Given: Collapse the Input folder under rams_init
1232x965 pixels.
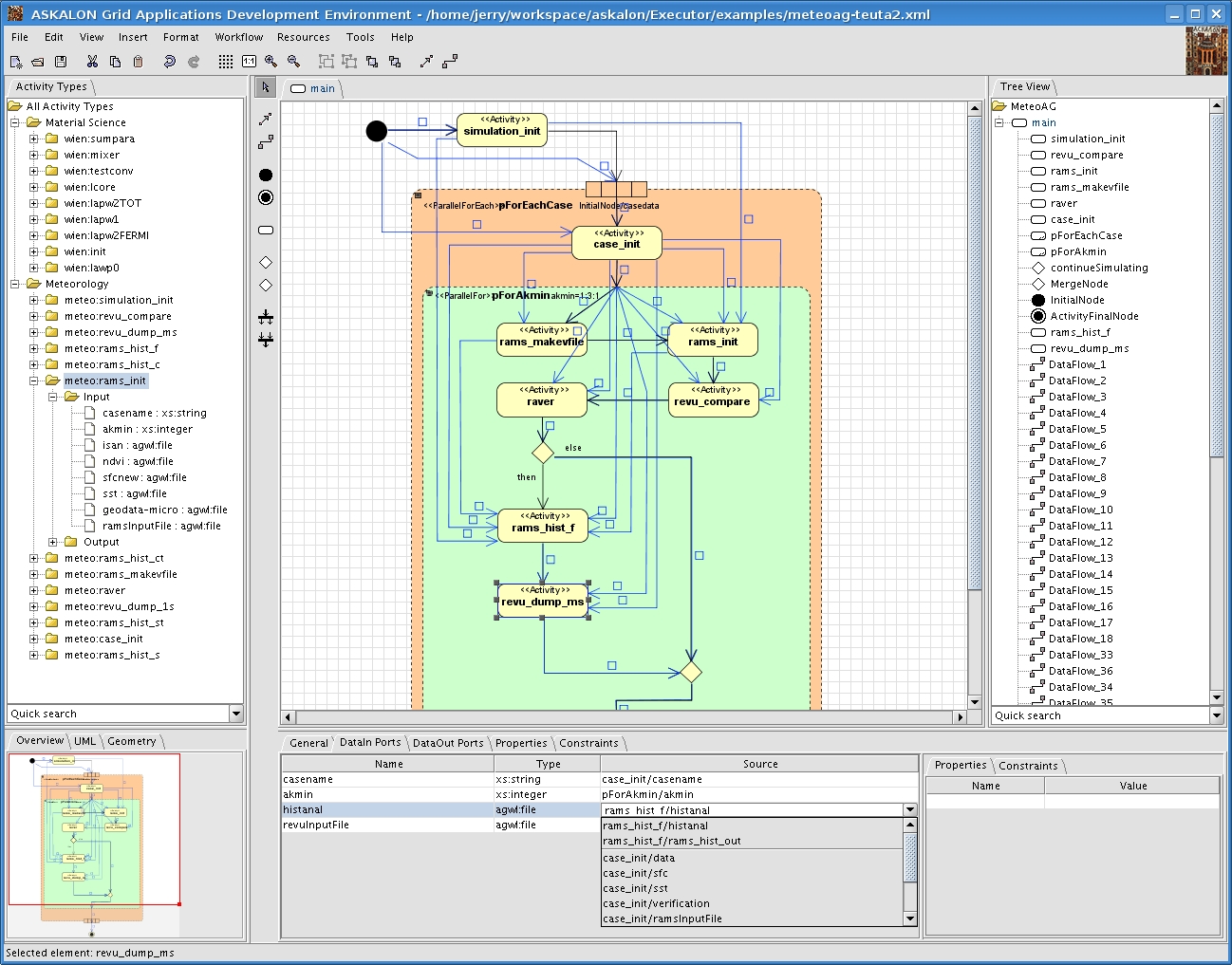Looking at the screenshot, I should [53, 397].
